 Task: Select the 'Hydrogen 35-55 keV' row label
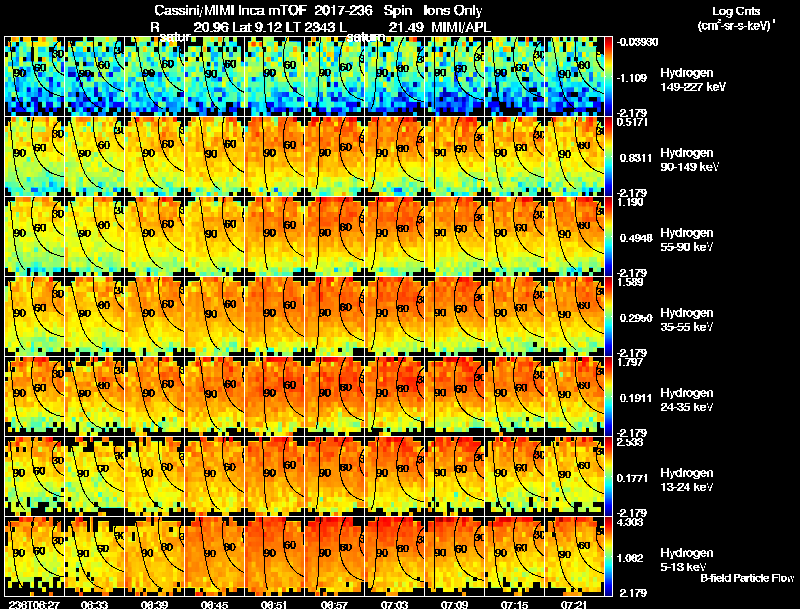point(687,320)
